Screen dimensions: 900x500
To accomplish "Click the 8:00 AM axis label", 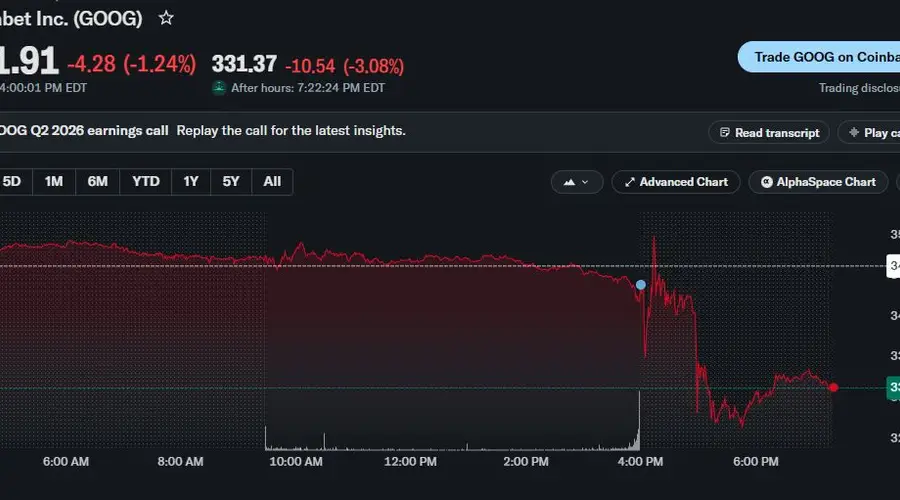I will click(180, 462).
